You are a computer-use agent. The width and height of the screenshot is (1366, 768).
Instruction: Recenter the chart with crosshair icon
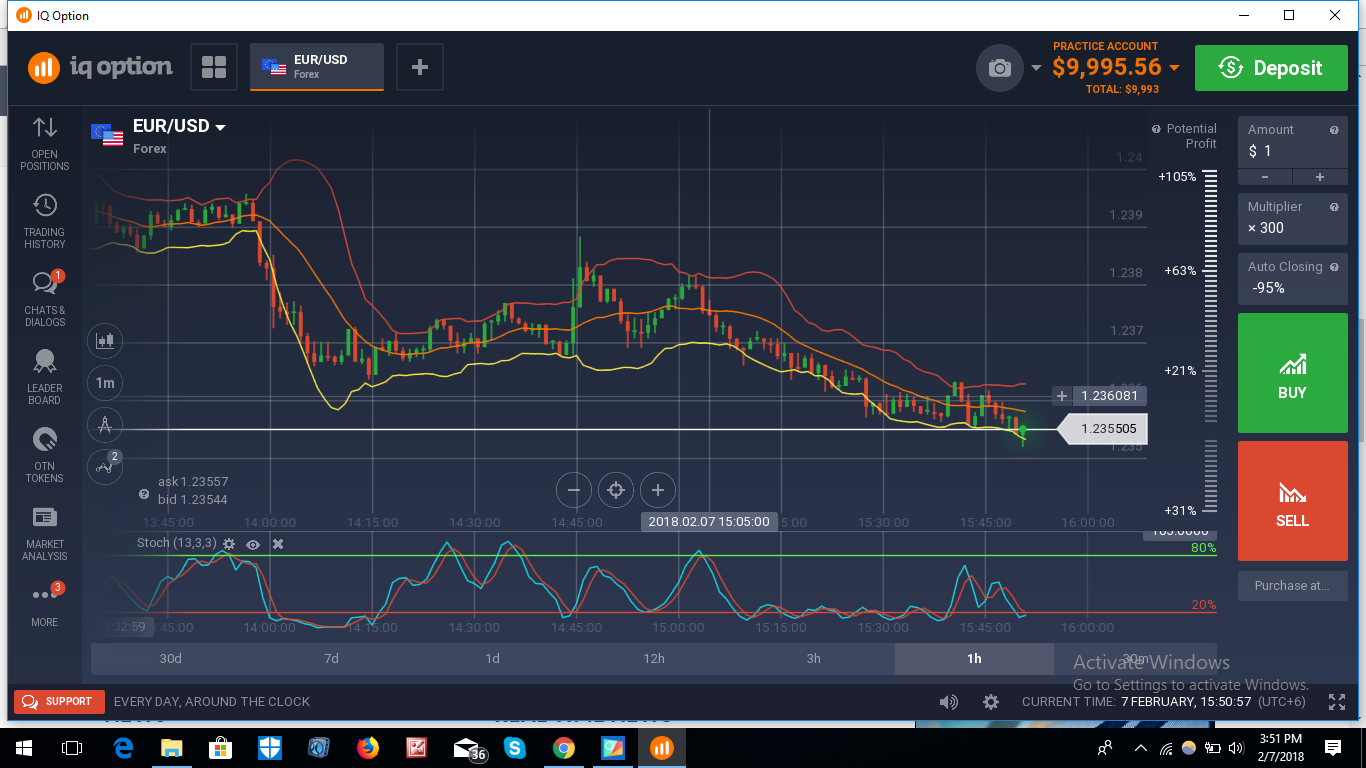tap(616, 490)
